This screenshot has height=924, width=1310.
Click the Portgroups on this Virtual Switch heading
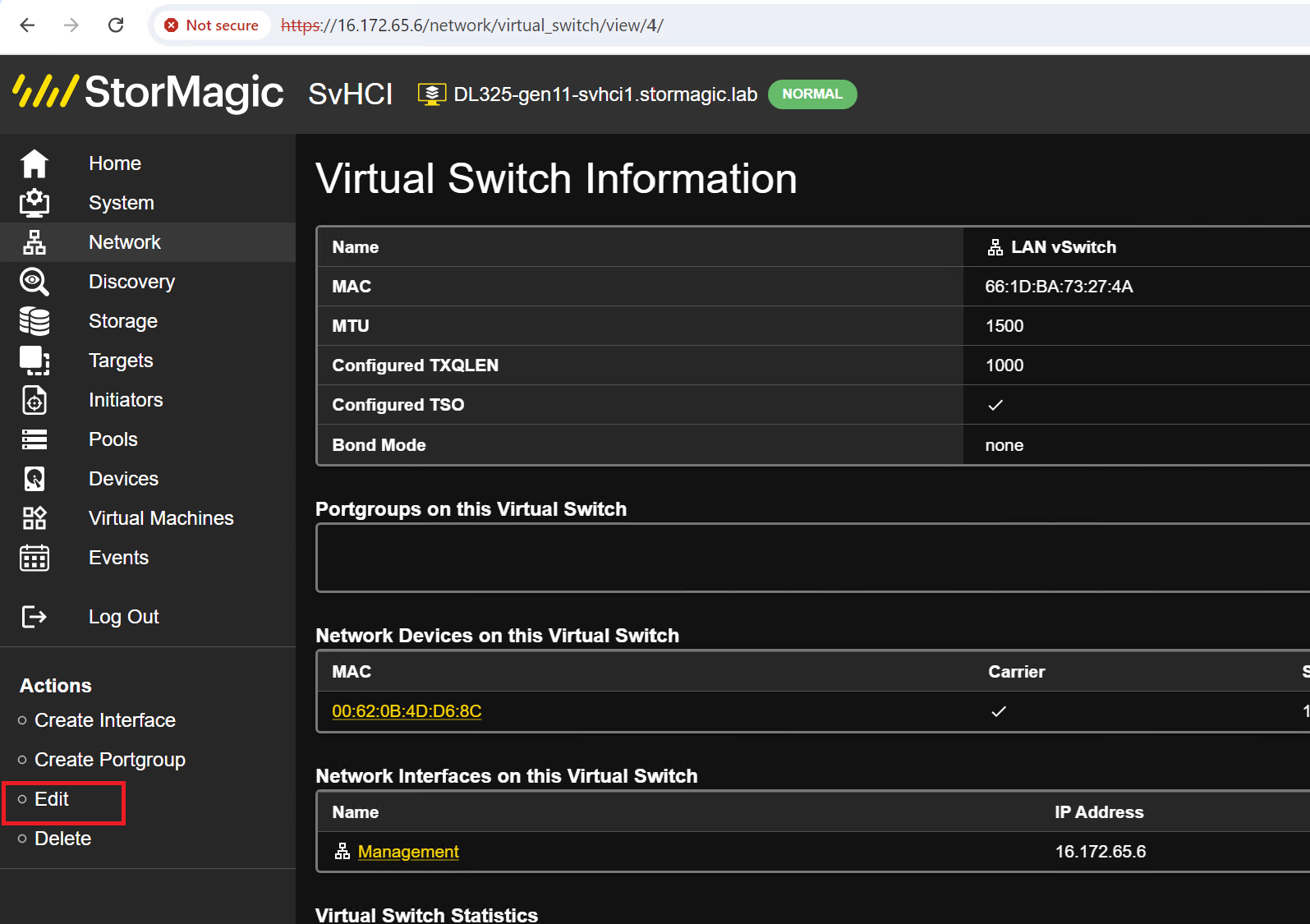pyautogui.click(x=471, y=509)
